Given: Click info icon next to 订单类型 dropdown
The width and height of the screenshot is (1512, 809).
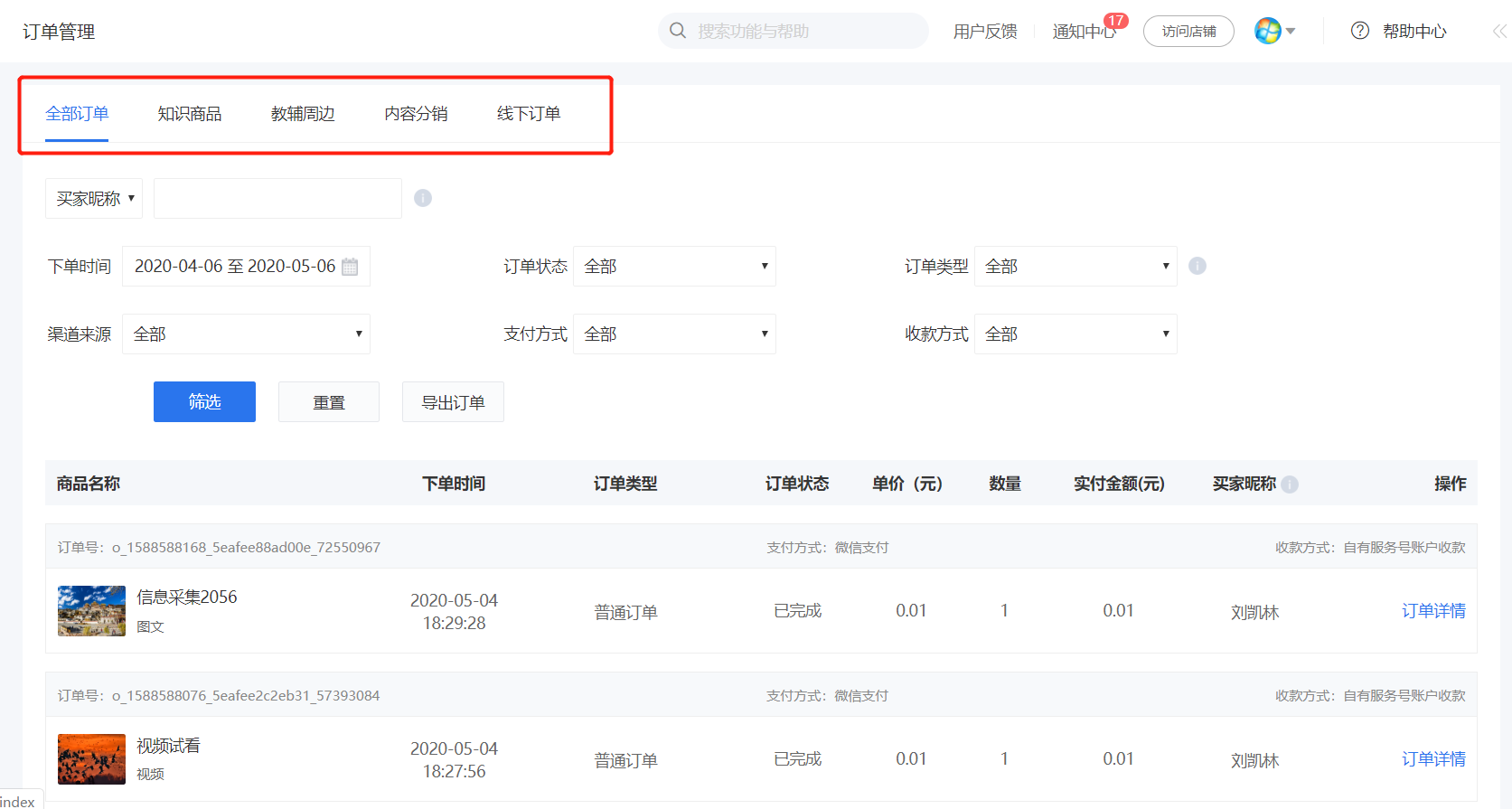Looking at the screenshot, I should pyautogui.click(x=1197, y=266).
